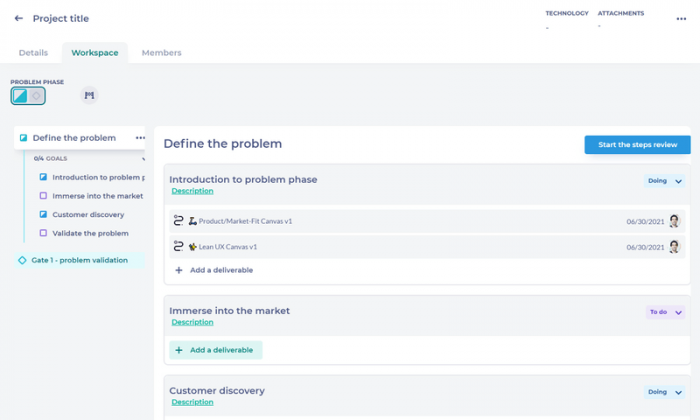Image resolution: width=700 pixels, height=420 pixels.
Task: Toggle the Problem Phase gate diamond icon
Action: [x=36, y=96]
